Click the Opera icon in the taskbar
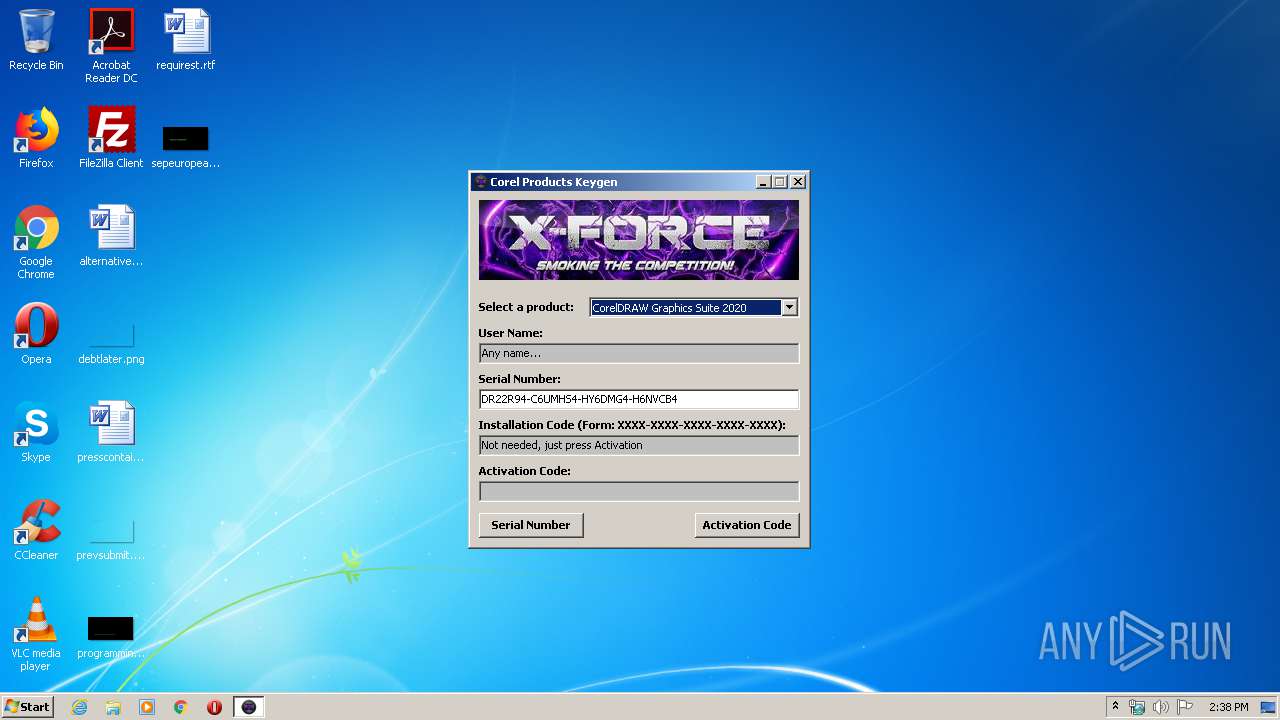The image size is (1280, 720). click(214, 707)
